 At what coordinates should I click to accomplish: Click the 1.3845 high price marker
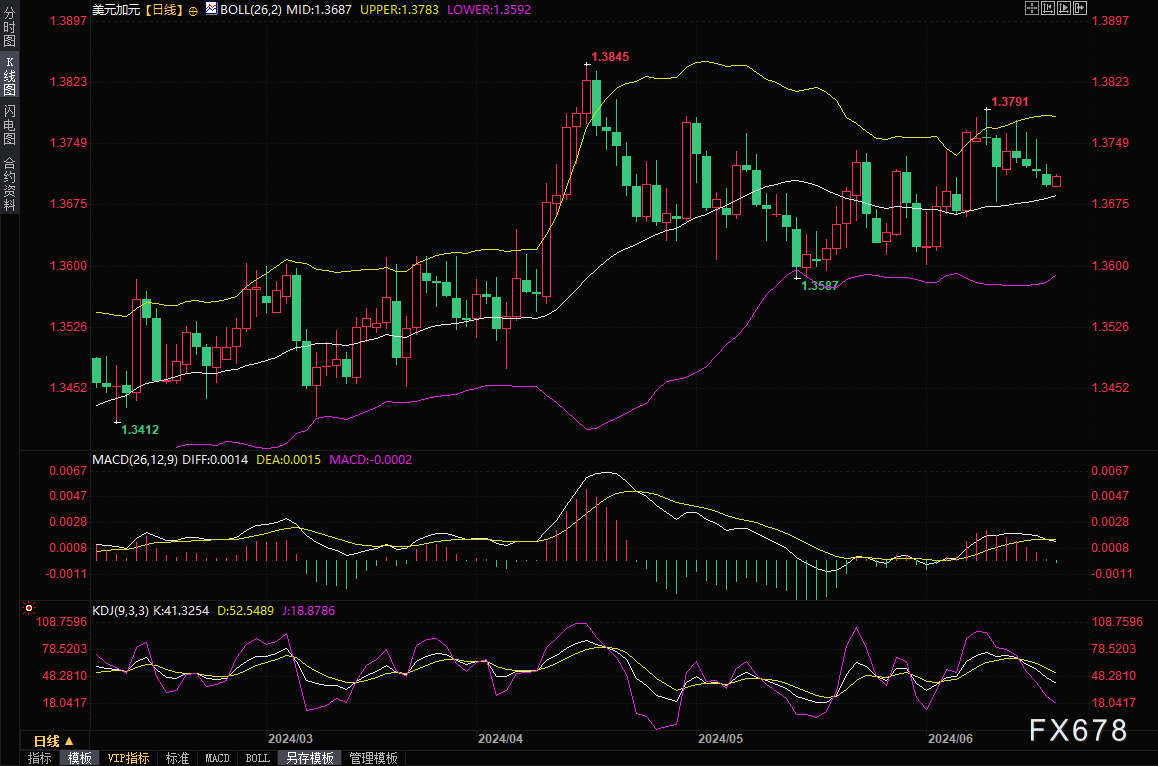(x=610, y=57)
